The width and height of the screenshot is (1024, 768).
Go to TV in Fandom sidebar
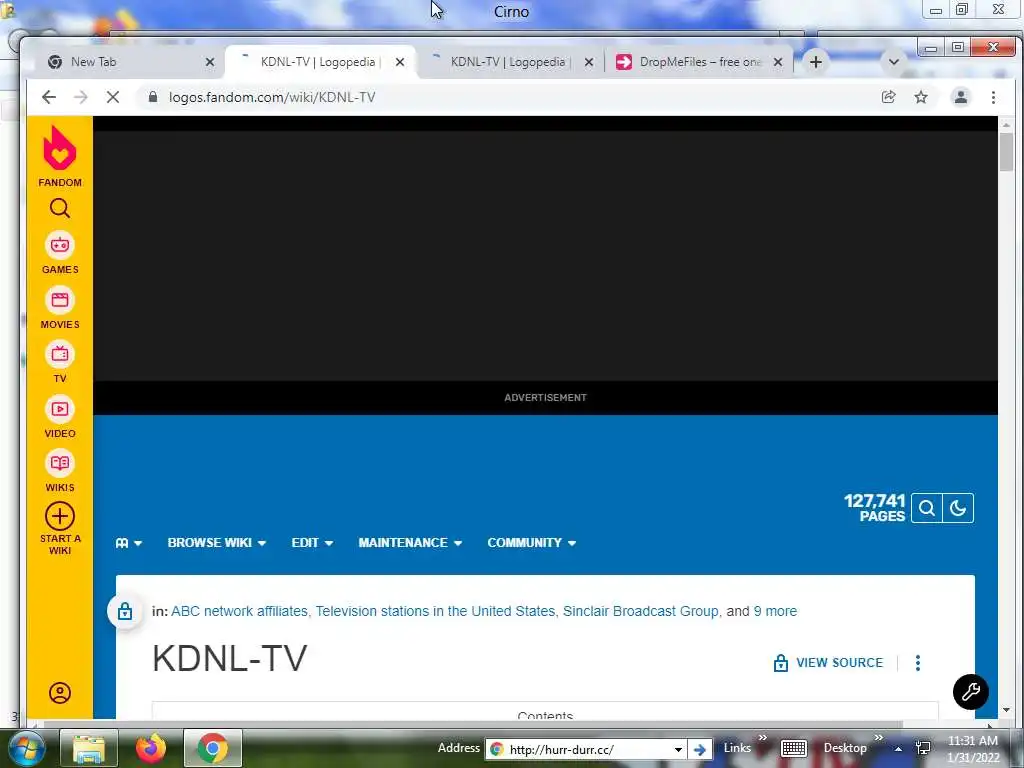coord(59,362)
